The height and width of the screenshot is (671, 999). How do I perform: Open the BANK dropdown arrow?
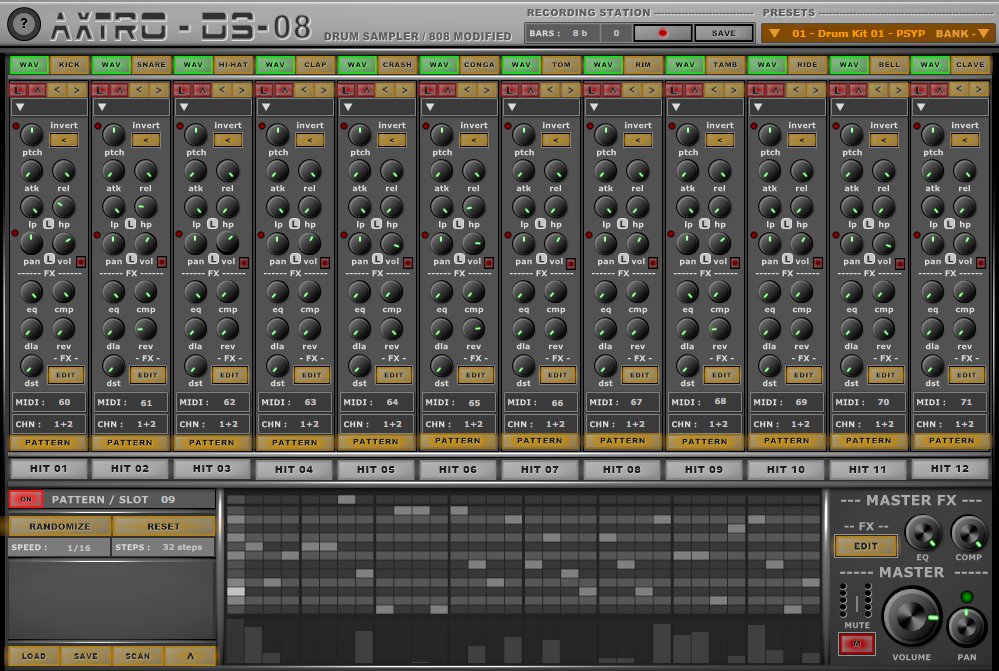click(983, 33)
